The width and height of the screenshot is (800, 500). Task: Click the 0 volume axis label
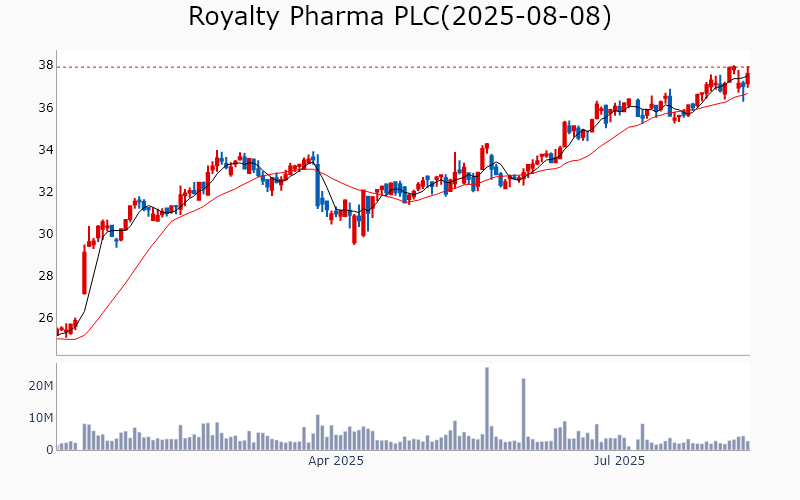(x=48, y=450)
